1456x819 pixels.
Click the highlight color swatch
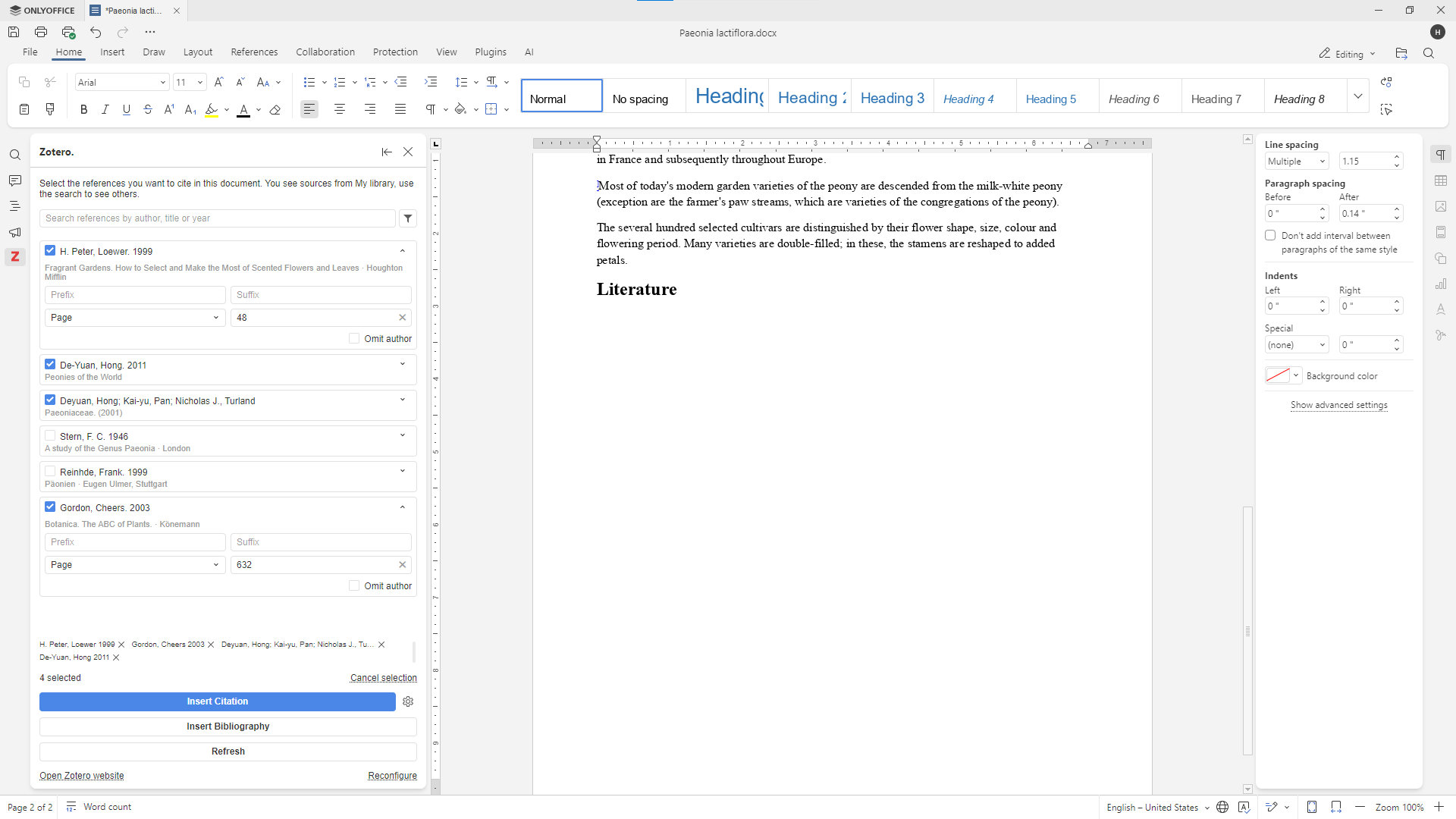pyautogui.click(x=212, y=110)
